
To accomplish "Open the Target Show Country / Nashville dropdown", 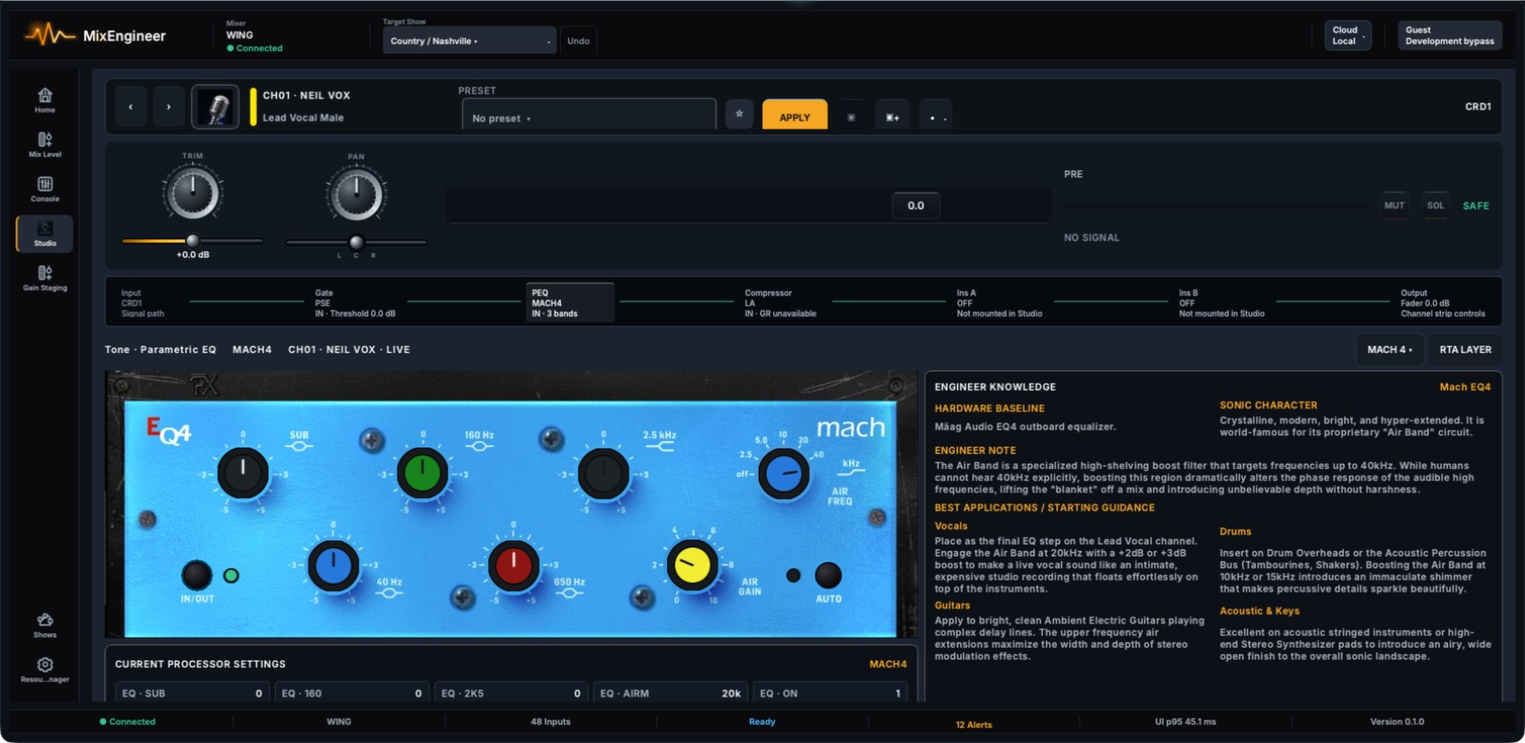I will coord(469,41).
